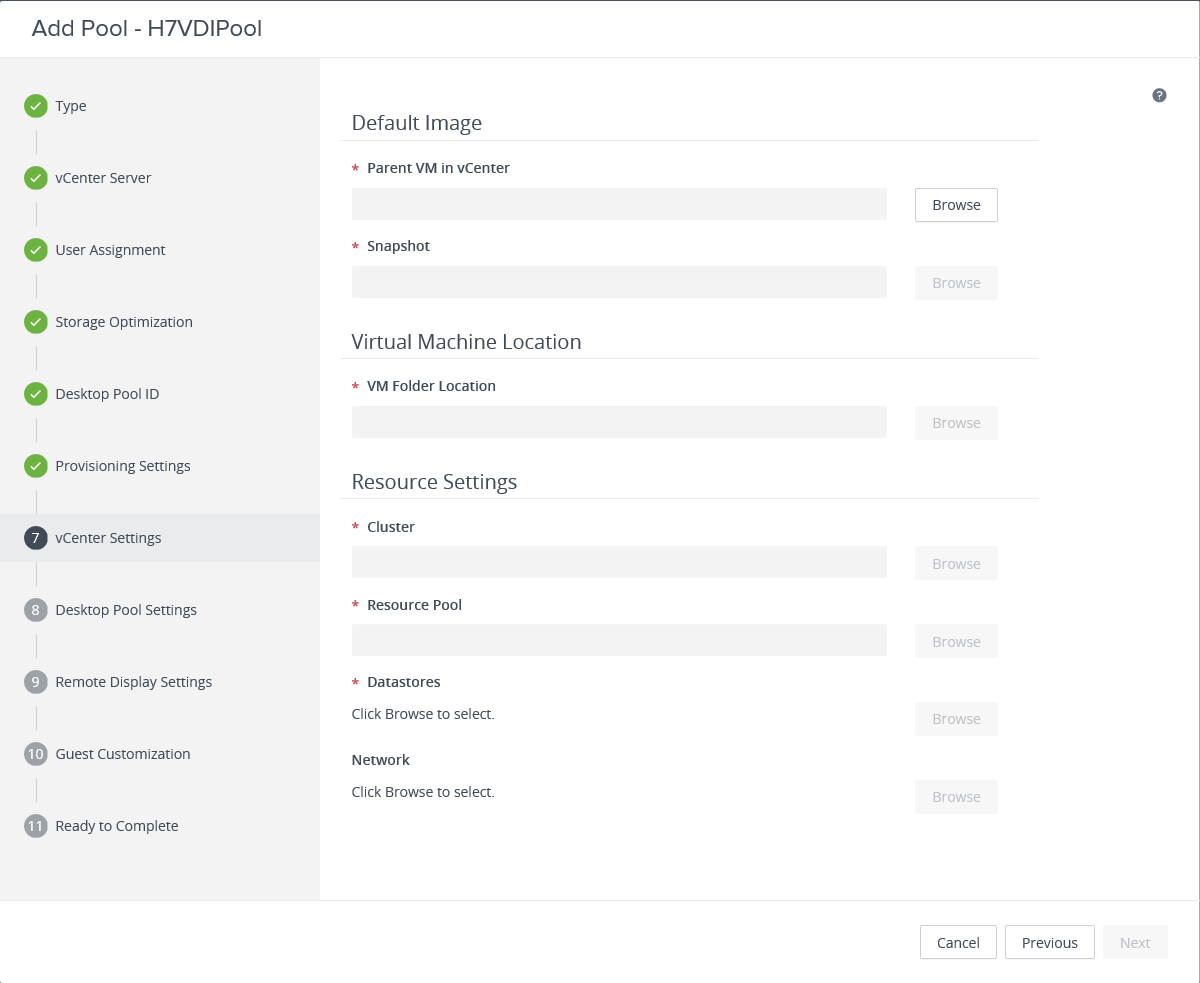Click the User Assignment step checkmark icon
Screen dimensions: 1200x983
click(x=36, y=250)
